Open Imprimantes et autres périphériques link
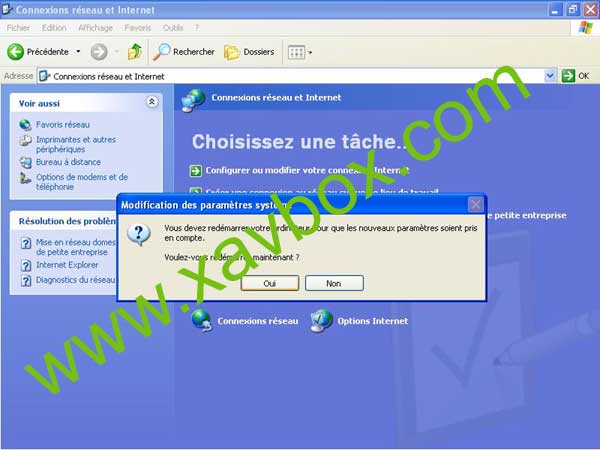The image size is (600, 450). point(76,144)
